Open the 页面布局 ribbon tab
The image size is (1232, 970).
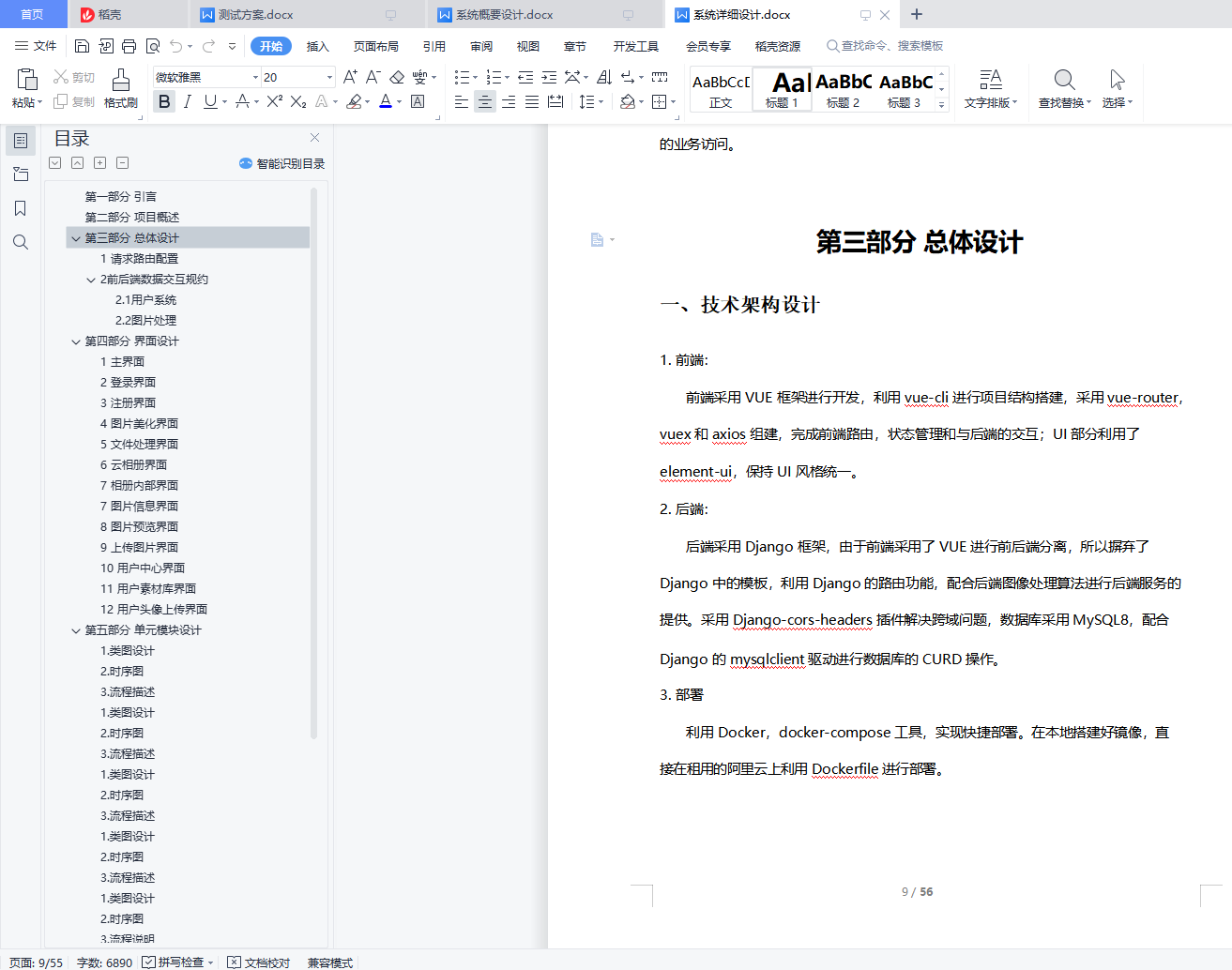point(375,46)
